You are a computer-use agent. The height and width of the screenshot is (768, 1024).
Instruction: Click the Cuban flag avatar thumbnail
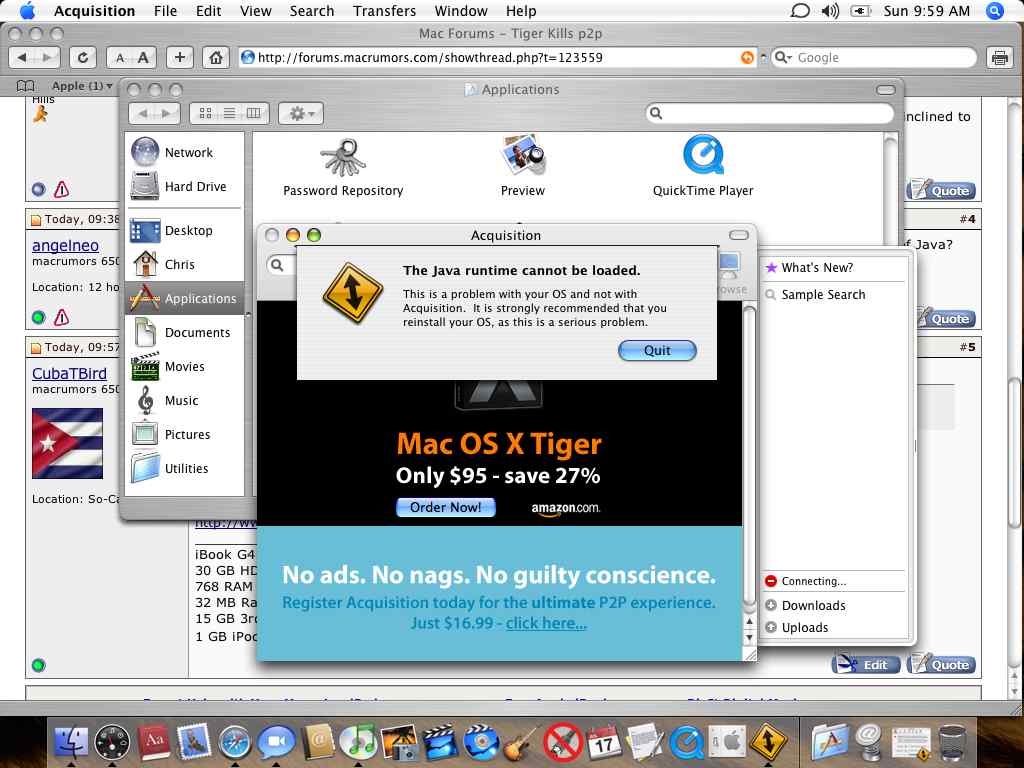67,443
